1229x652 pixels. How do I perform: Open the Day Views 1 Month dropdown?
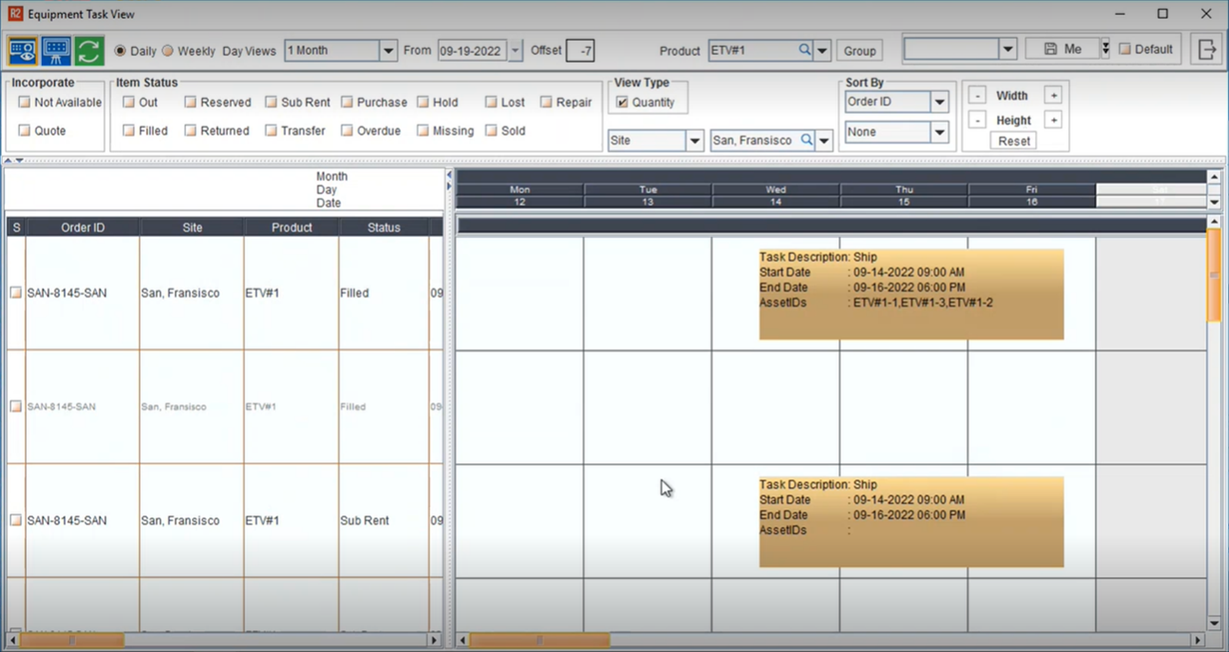tap(388, 51)
